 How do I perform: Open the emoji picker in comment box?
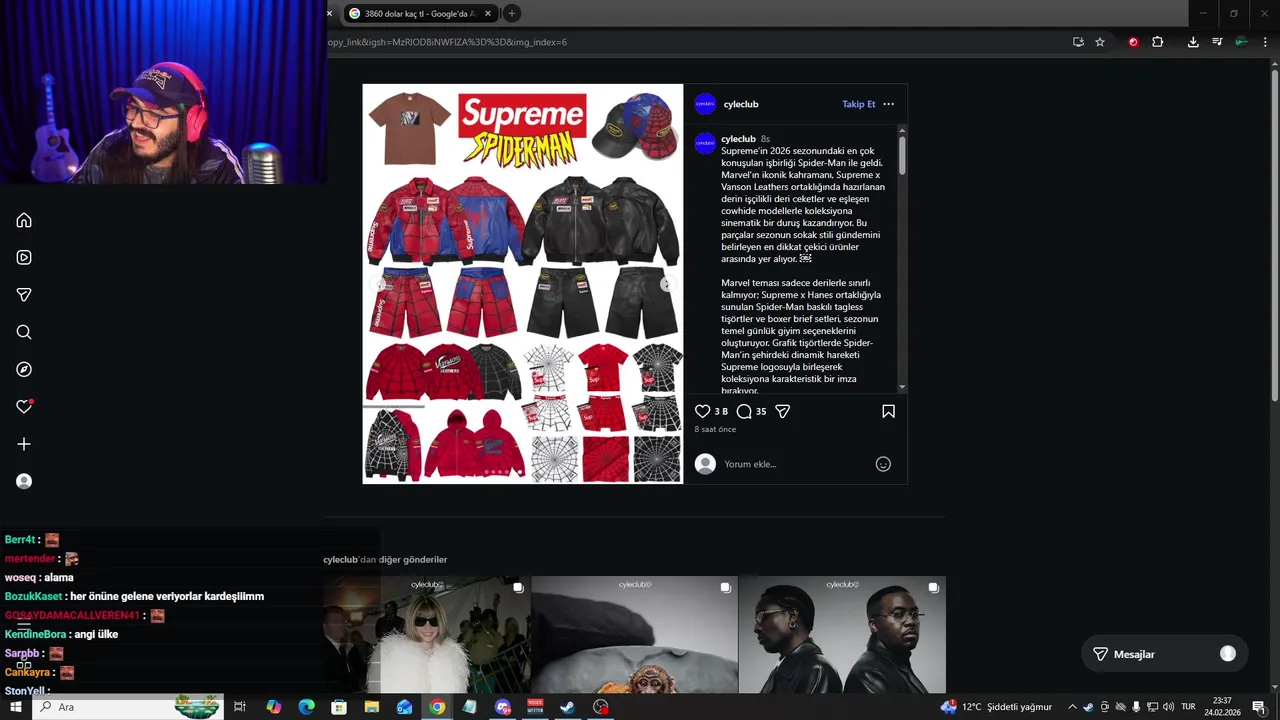click(x=883, y=464)
